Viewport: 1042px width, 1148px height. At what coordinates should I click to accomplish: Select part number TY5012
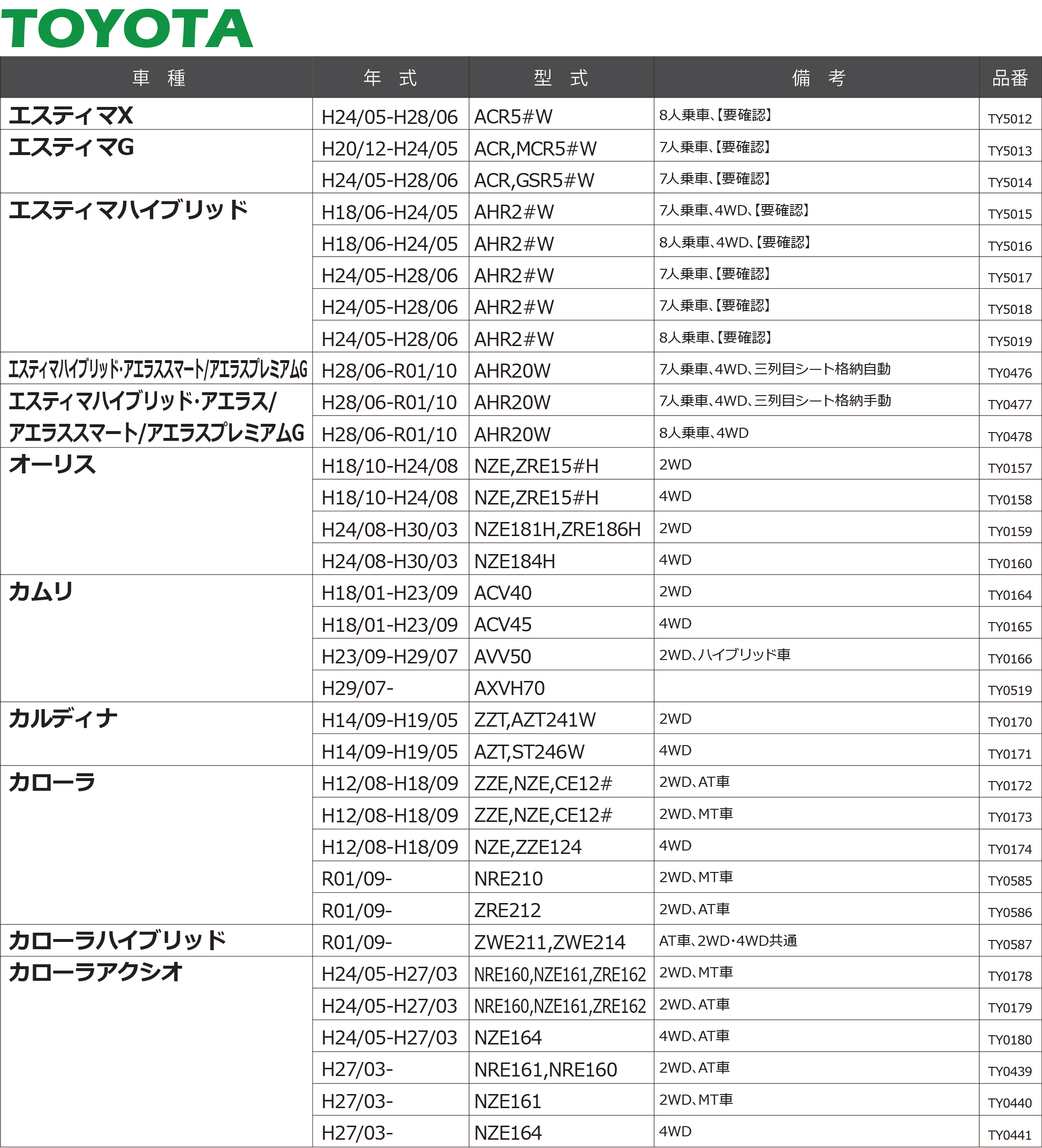tap(1009, 119)
